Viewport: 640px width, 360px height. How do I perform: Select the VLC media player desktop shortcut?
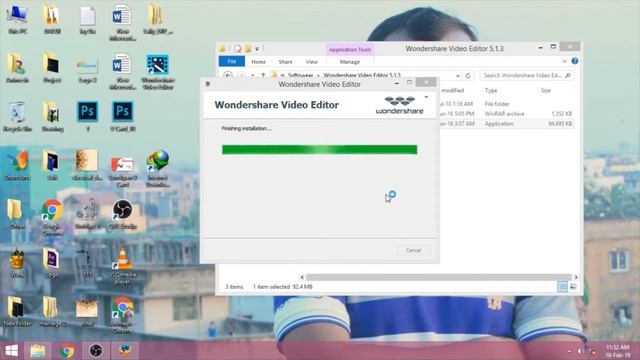click(122, 265)
